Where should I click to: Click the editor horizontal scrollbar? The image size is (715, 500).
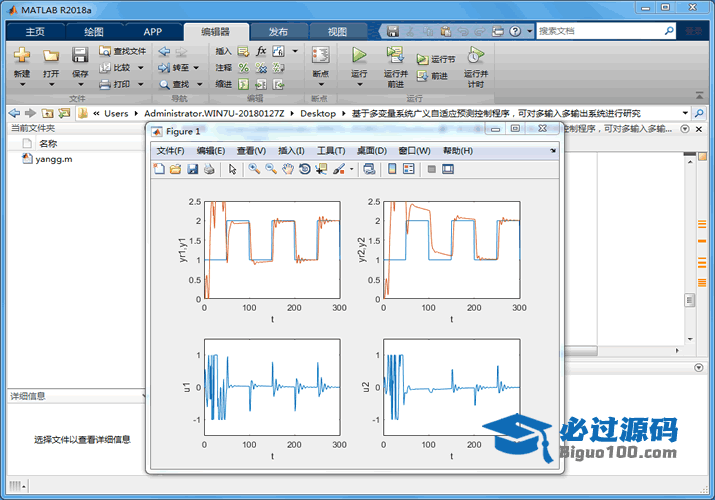click(581, 351)
